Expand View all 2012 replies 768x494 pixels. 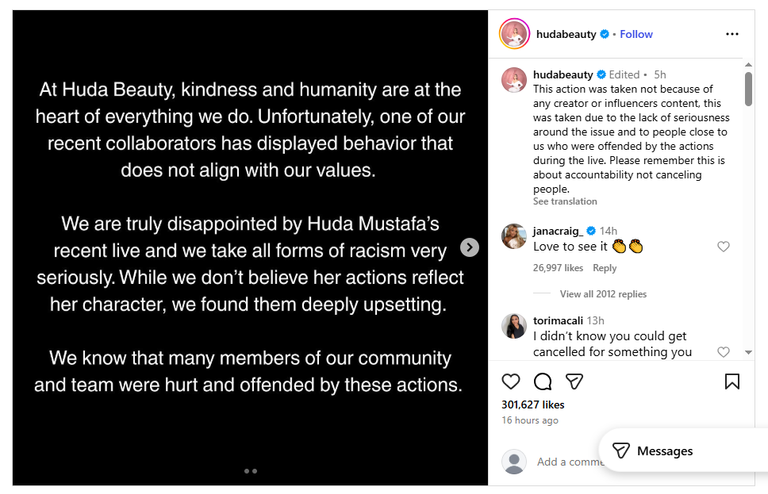pos(603,294)
